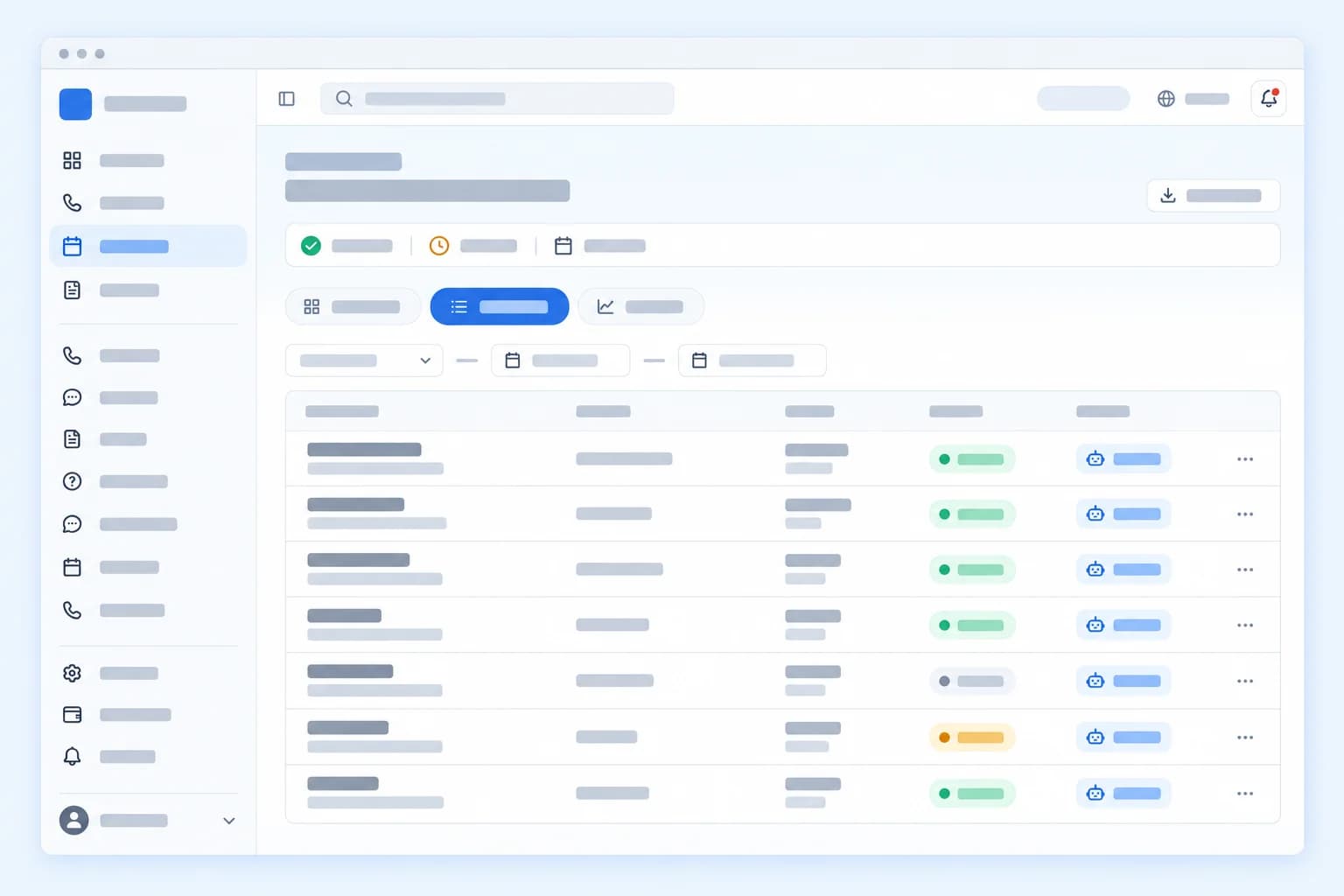The image size is (1344, 896).
Task: Click the green checkmark summary indicator
Action: (311, 246)
